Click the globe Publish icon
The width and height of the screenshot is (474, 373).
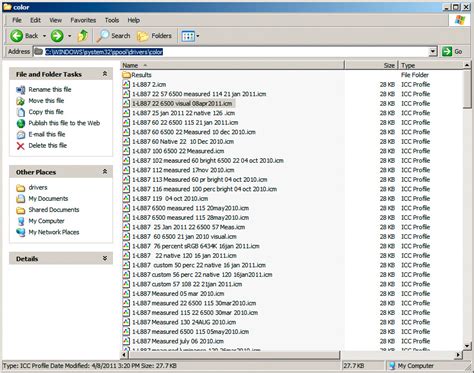21,123
